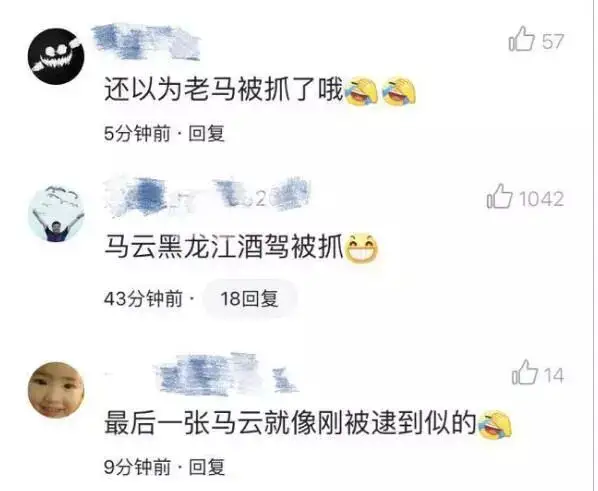Like the comment with 57 likes

(521, 39)
